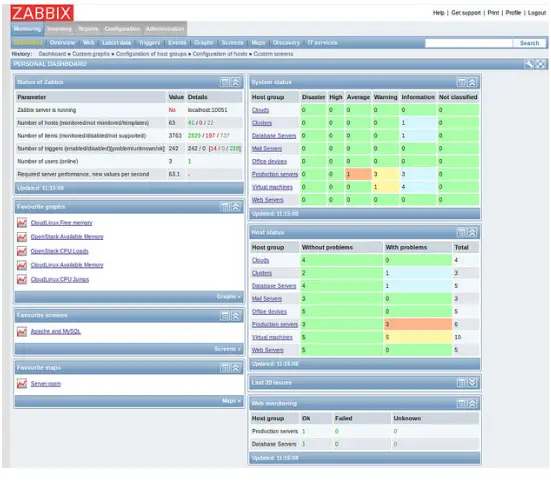Click graph icon beside CloudLinux Free memory
Image resolution: width=551 pixels, height=481 pixels.
pos(22,223)
